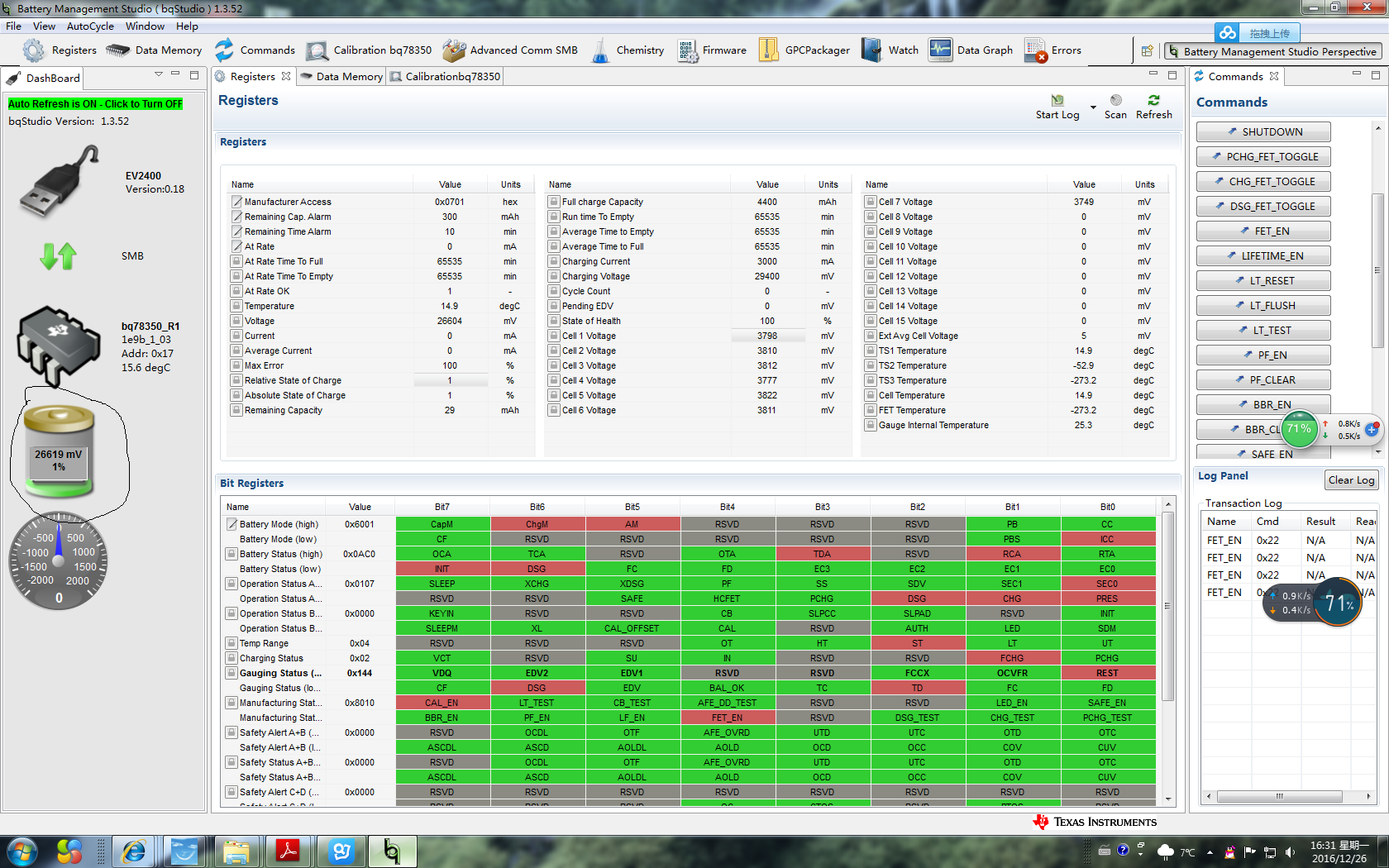The height and width of the screenshot is (868, 1389).
Task: Open the Start Log dropdown arrow
Action: 1093,108
